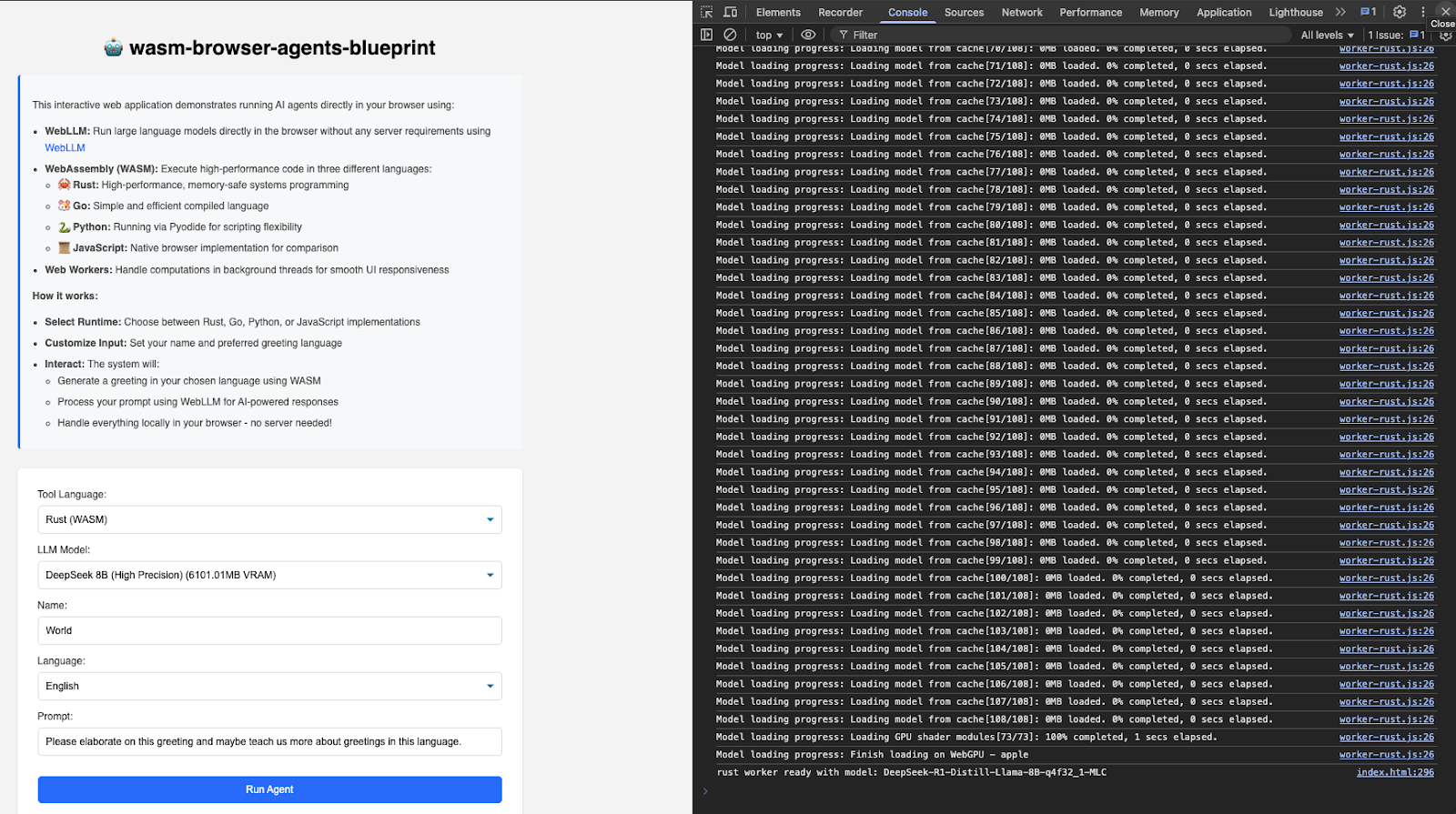Click the Name input field containing World
The height and width of the screenshot is (814, 1456).
click(x=269, y=630)
